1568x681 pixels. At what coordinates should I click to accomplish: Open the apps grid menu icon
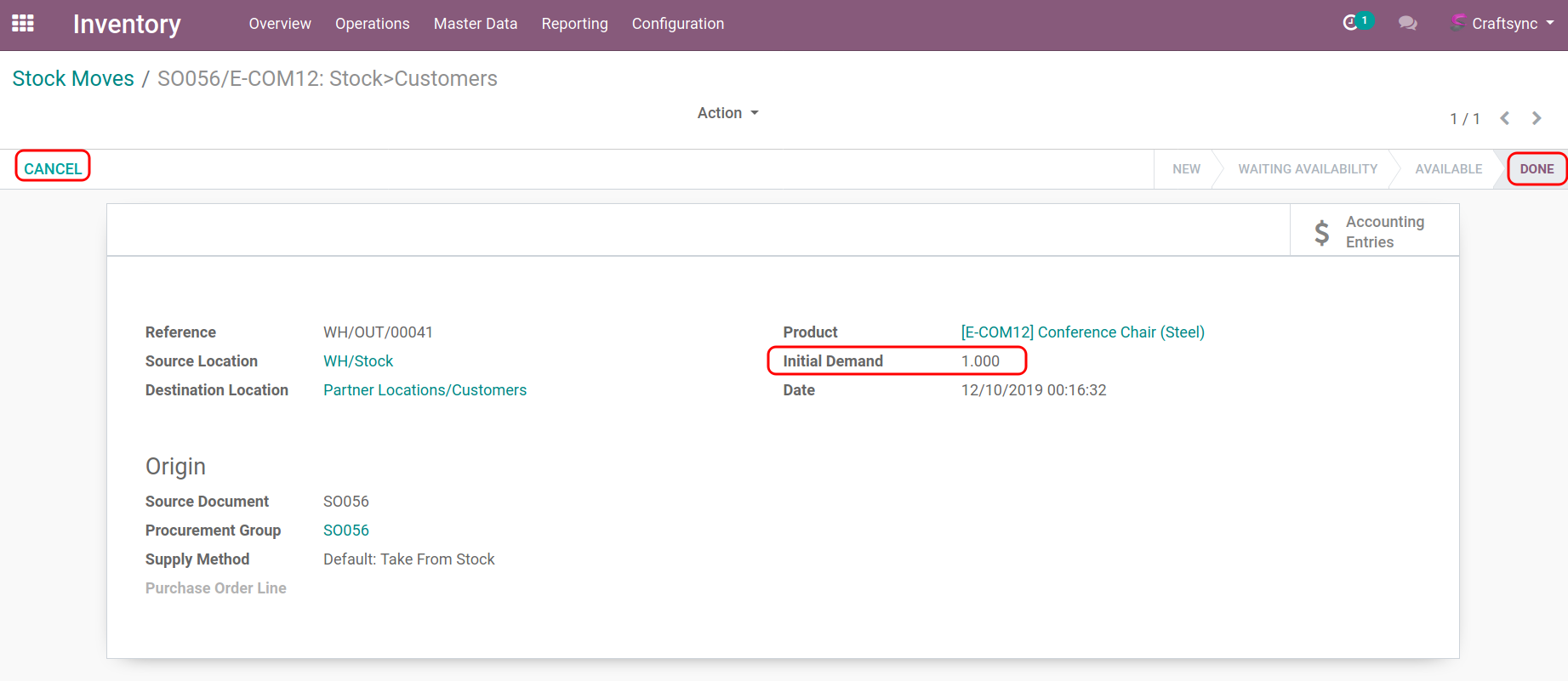23,24
